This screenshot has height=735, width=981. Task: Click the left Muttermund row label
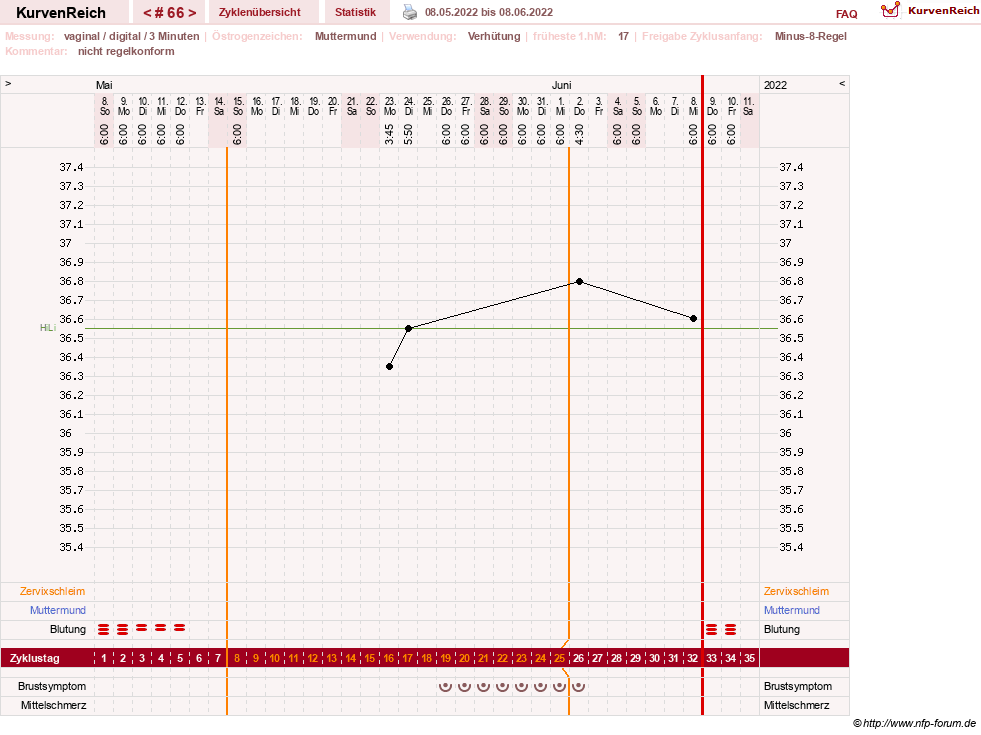(x=58, y=610)
